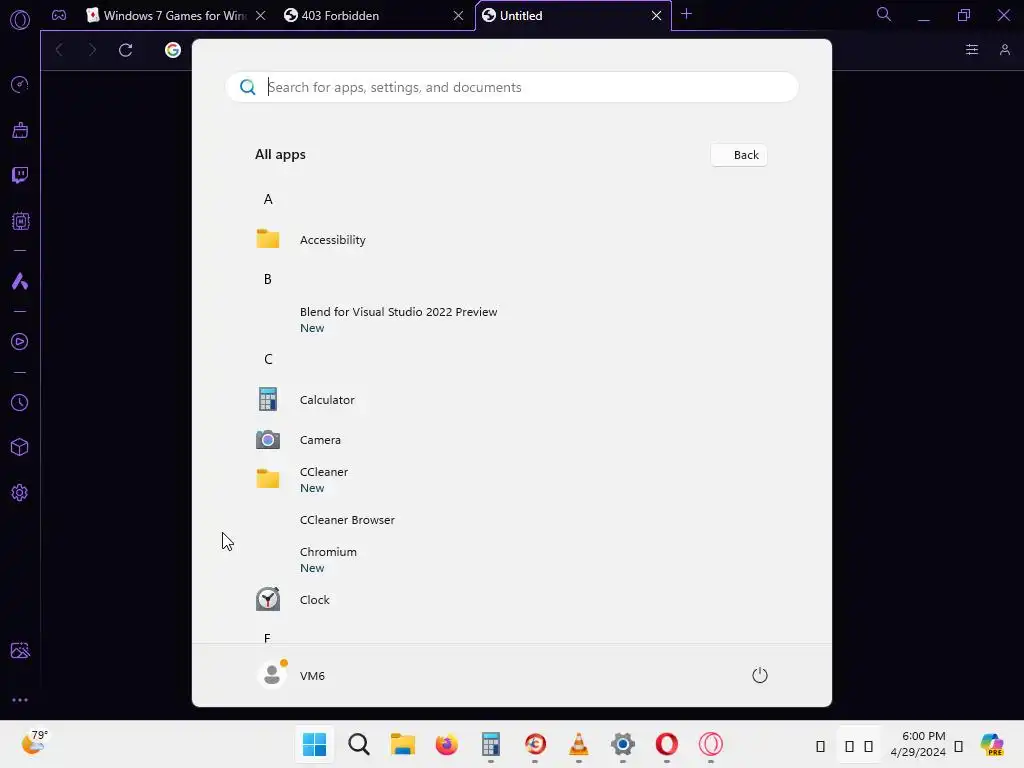Reload the current browser page

pyautogui.click(x=125, y=50)
